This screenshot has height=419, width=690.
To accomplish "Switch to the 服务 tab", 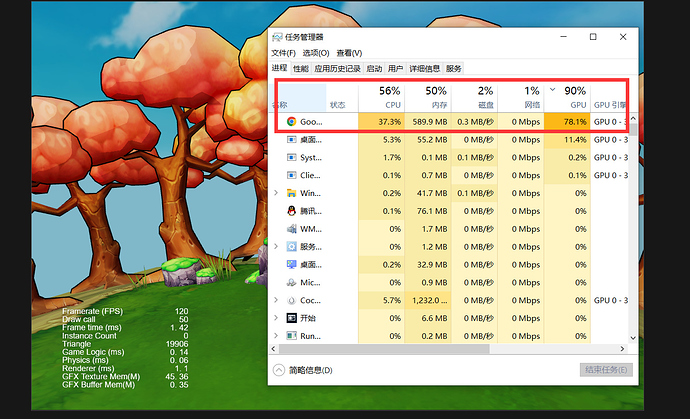I will (x=454, y=69).
